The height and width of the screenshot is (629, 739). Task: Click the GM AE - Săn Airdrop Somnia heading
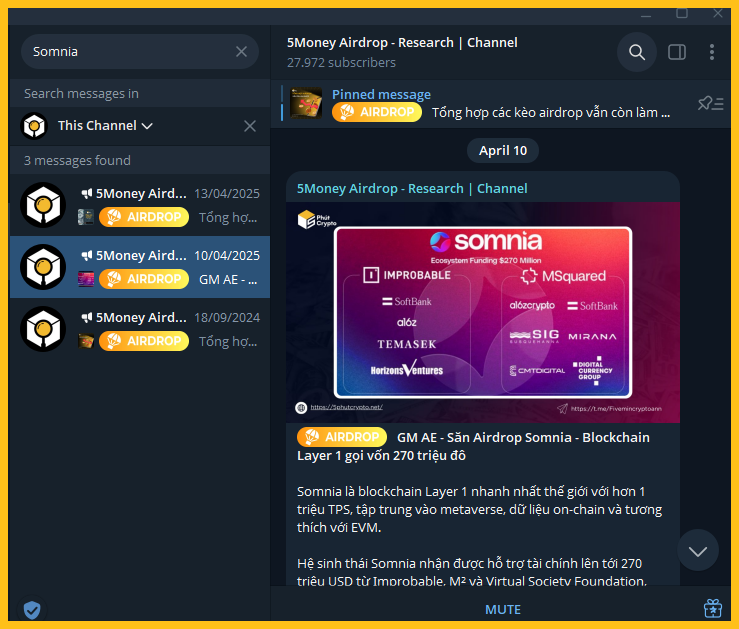[x=473, y=446]
